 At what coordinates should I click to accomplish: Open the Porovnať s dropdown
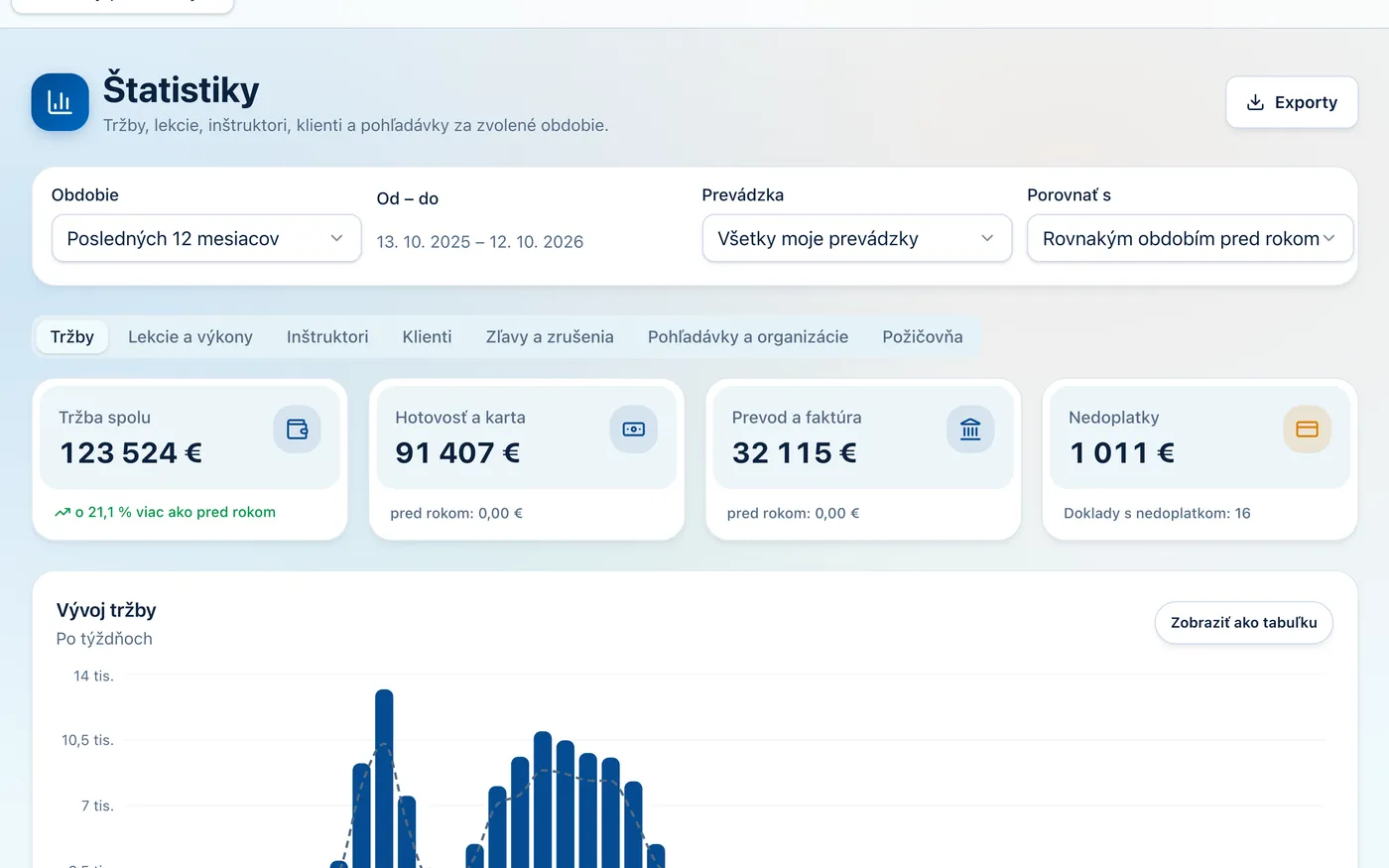(x=1190, y=238)
